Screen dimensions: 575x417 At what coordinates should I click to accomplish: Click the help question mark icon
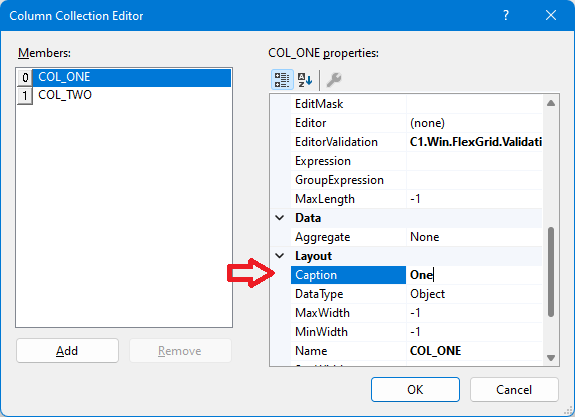pyautogui.click(x=506, y=15)
